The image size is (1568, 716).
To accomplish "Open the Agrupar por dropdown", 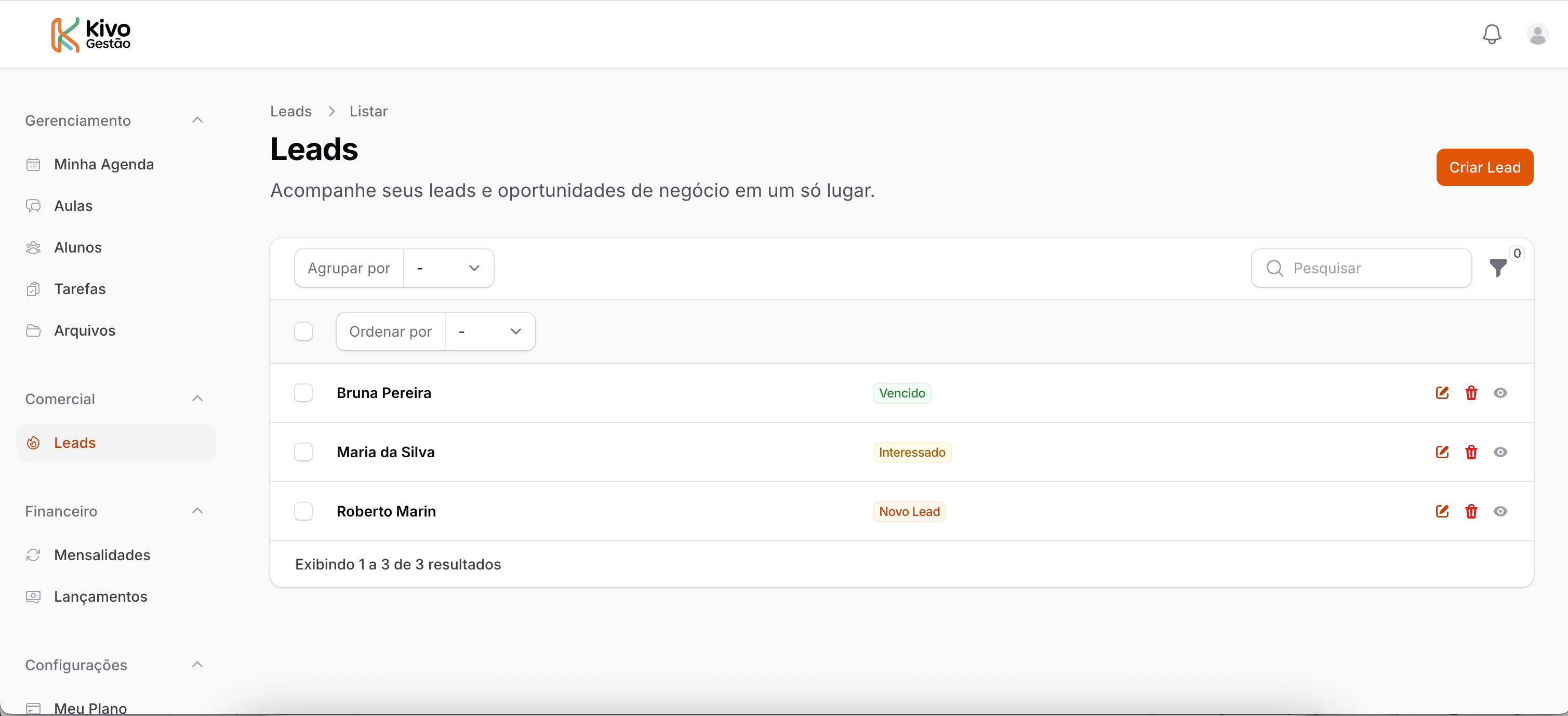I will pos(448,268).
